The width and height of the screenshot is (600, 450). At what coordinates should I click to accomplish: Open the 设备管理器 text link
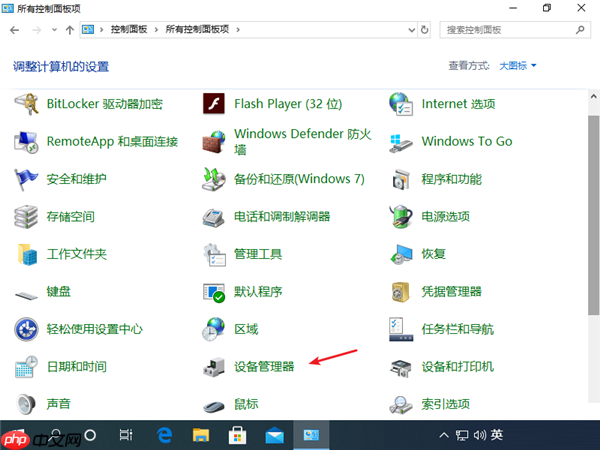coord(264,367)
